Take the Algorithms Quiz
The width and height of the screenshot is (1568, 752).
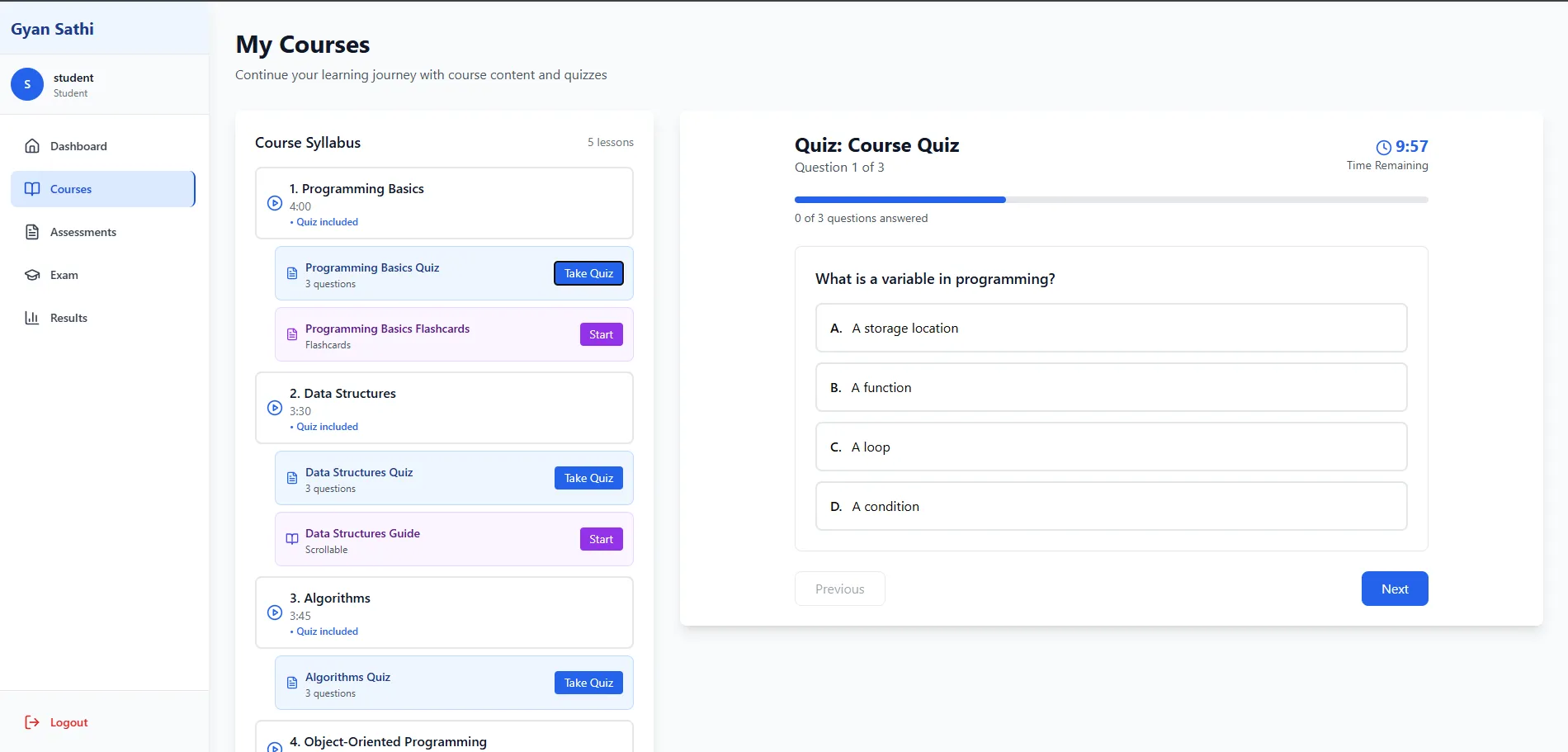click(588, 683)
